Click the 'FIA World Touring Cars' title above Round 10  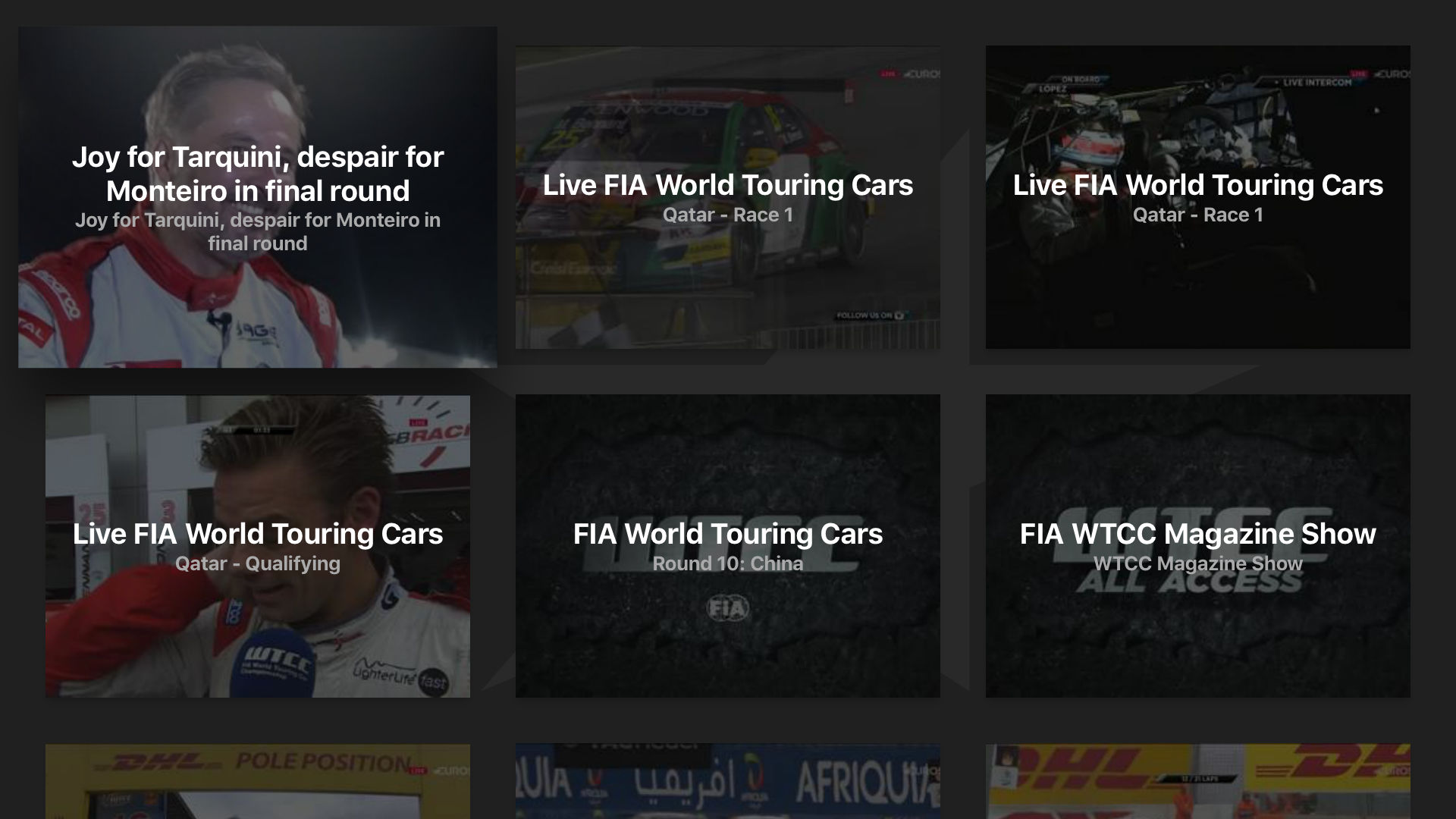[x=728, y=534]
